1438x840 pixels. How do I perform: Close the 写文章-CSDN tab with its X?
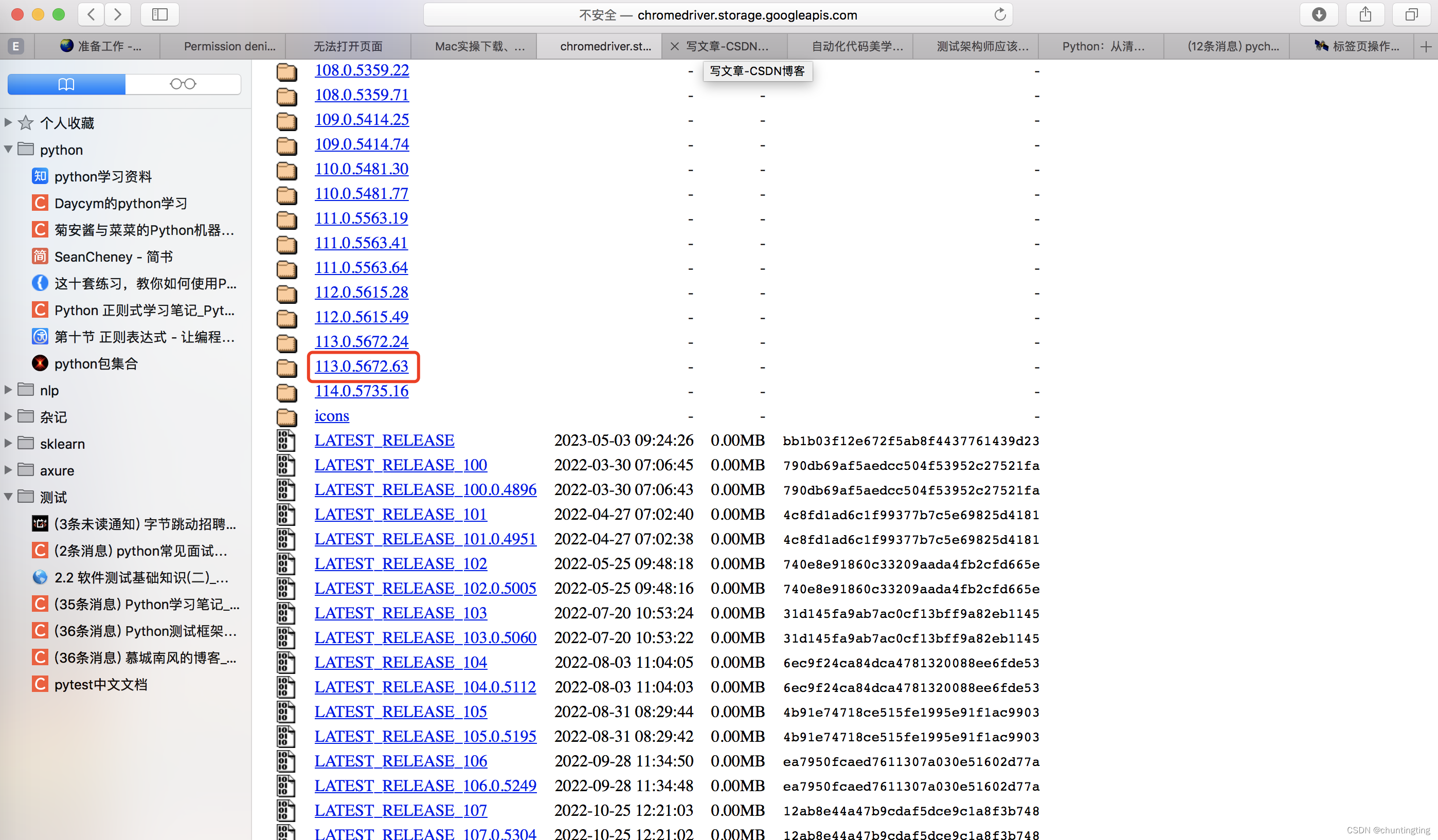[674, 46]
